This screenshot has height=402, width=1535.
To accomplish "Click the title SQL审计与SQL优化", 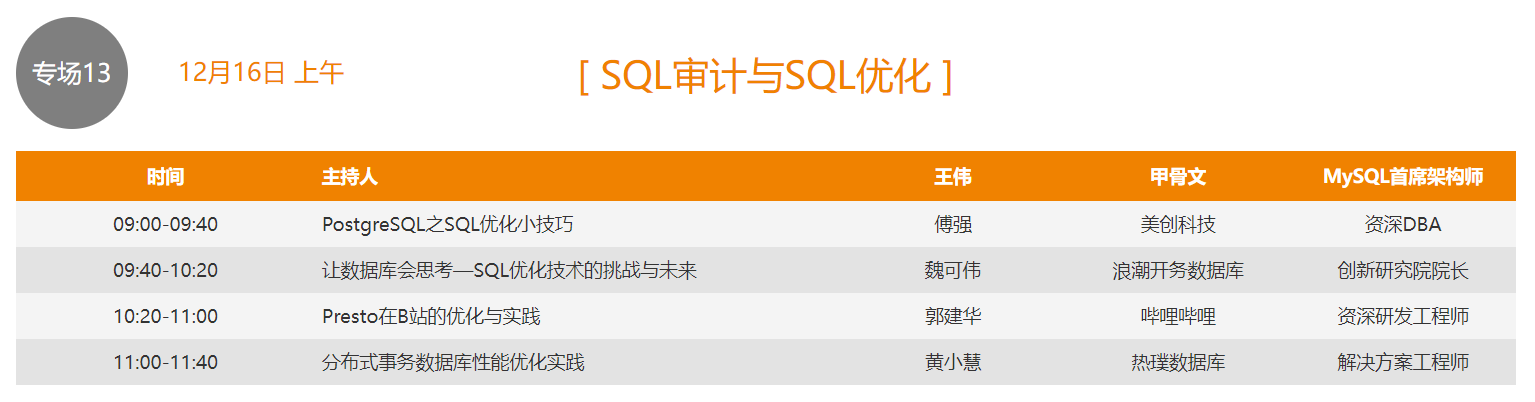I will tap(765, 75).
